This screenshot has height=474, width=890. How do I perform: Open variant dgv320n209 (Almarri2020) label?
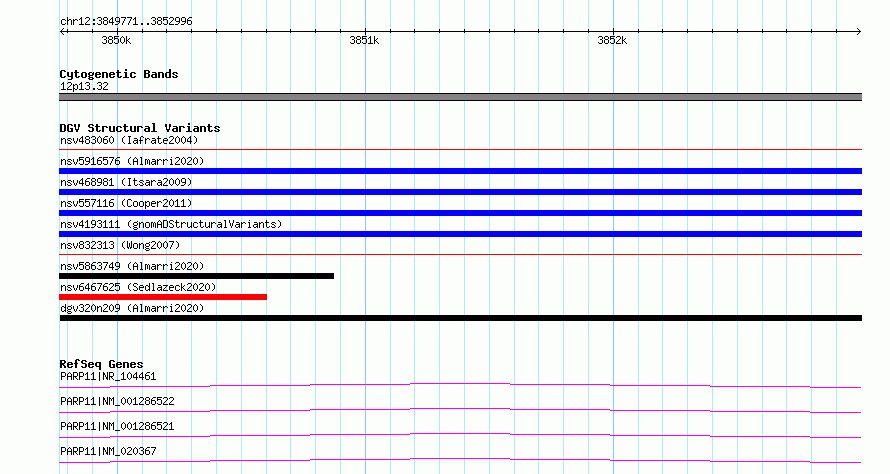tap(132, 308)
